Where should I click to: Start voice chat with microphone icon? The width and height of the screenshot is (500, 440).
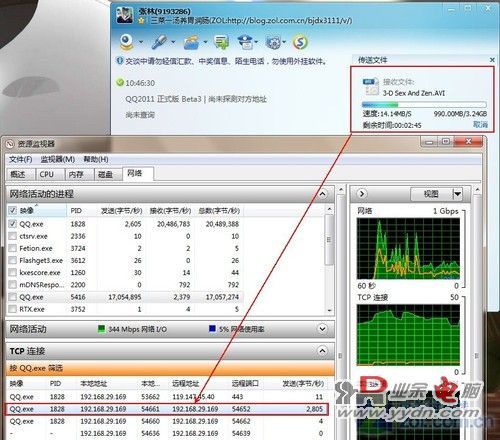(159, 42)
